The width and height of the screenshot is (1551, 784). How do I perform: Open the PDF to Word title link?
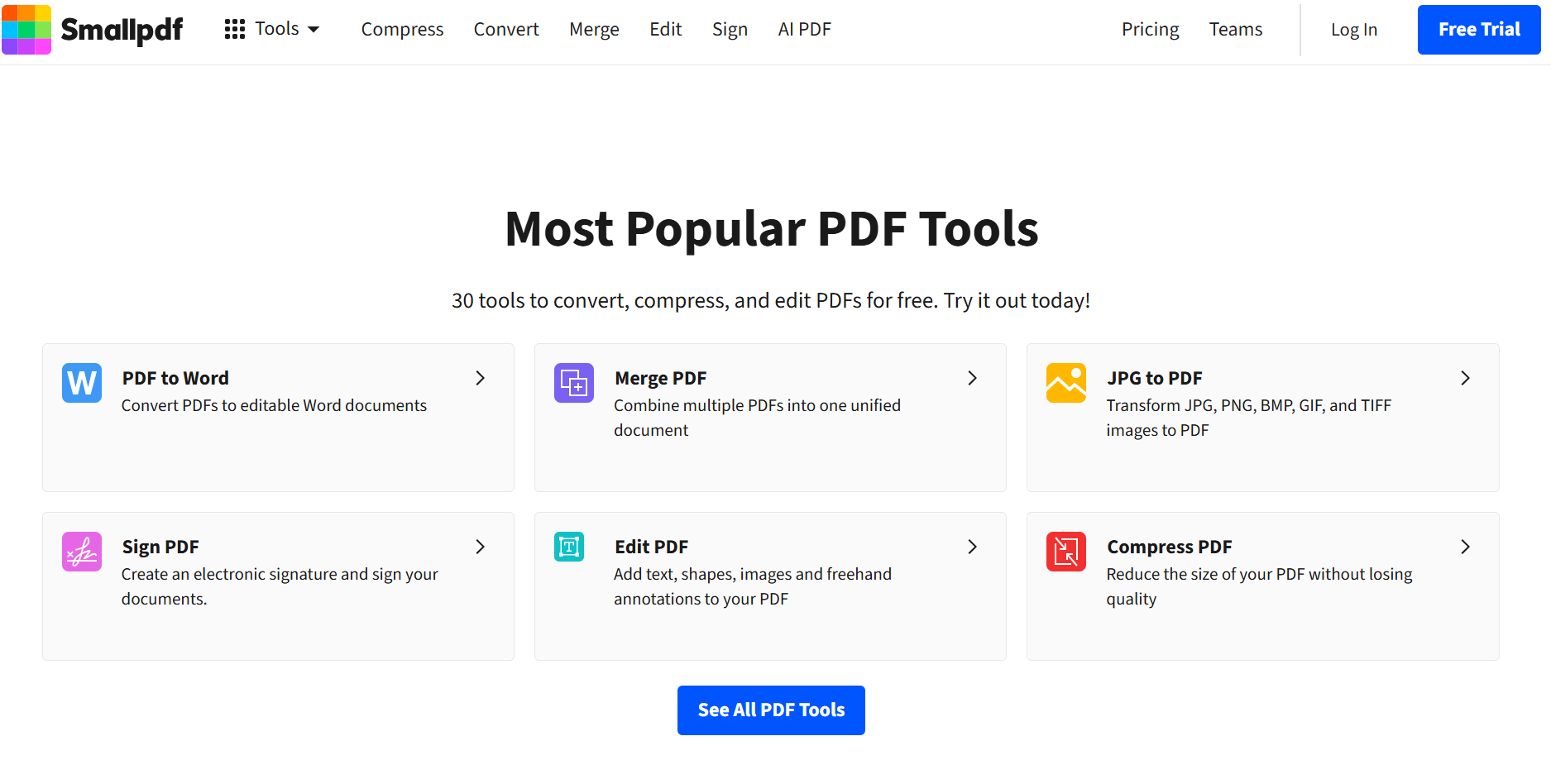[x=175, y=378]
